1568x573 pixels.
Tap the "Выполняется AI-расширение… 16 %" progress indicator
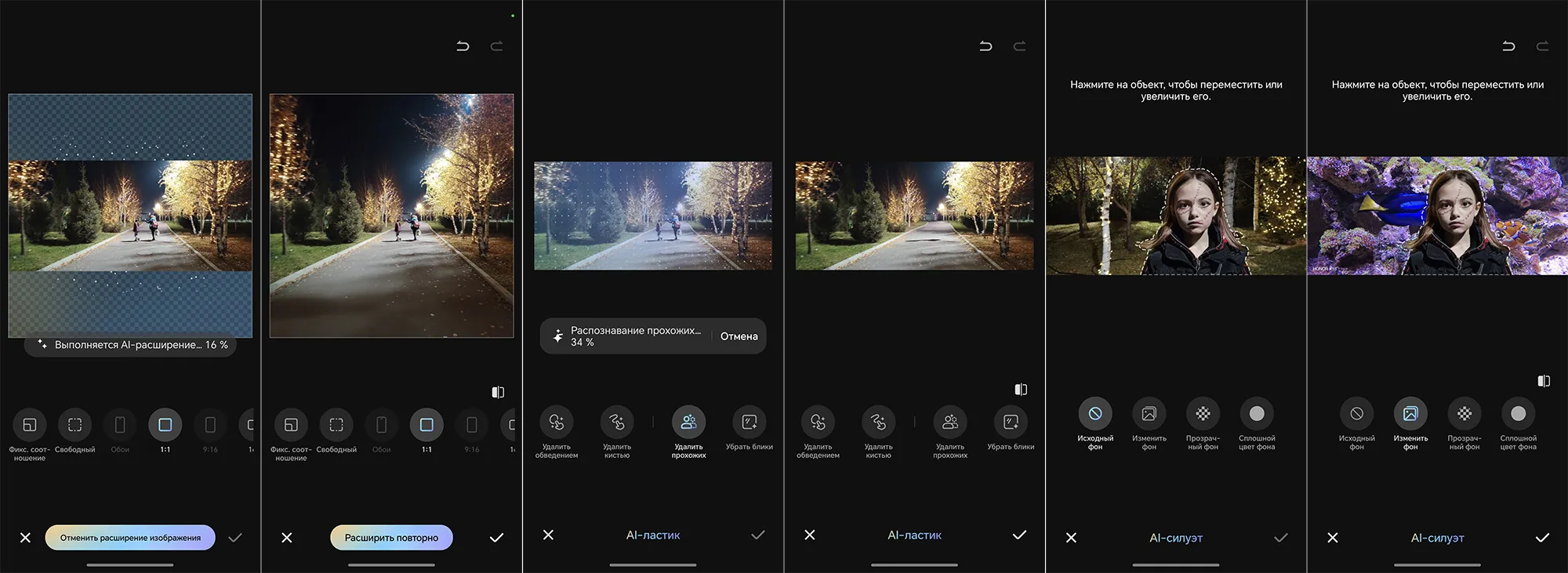coord(131,345)
